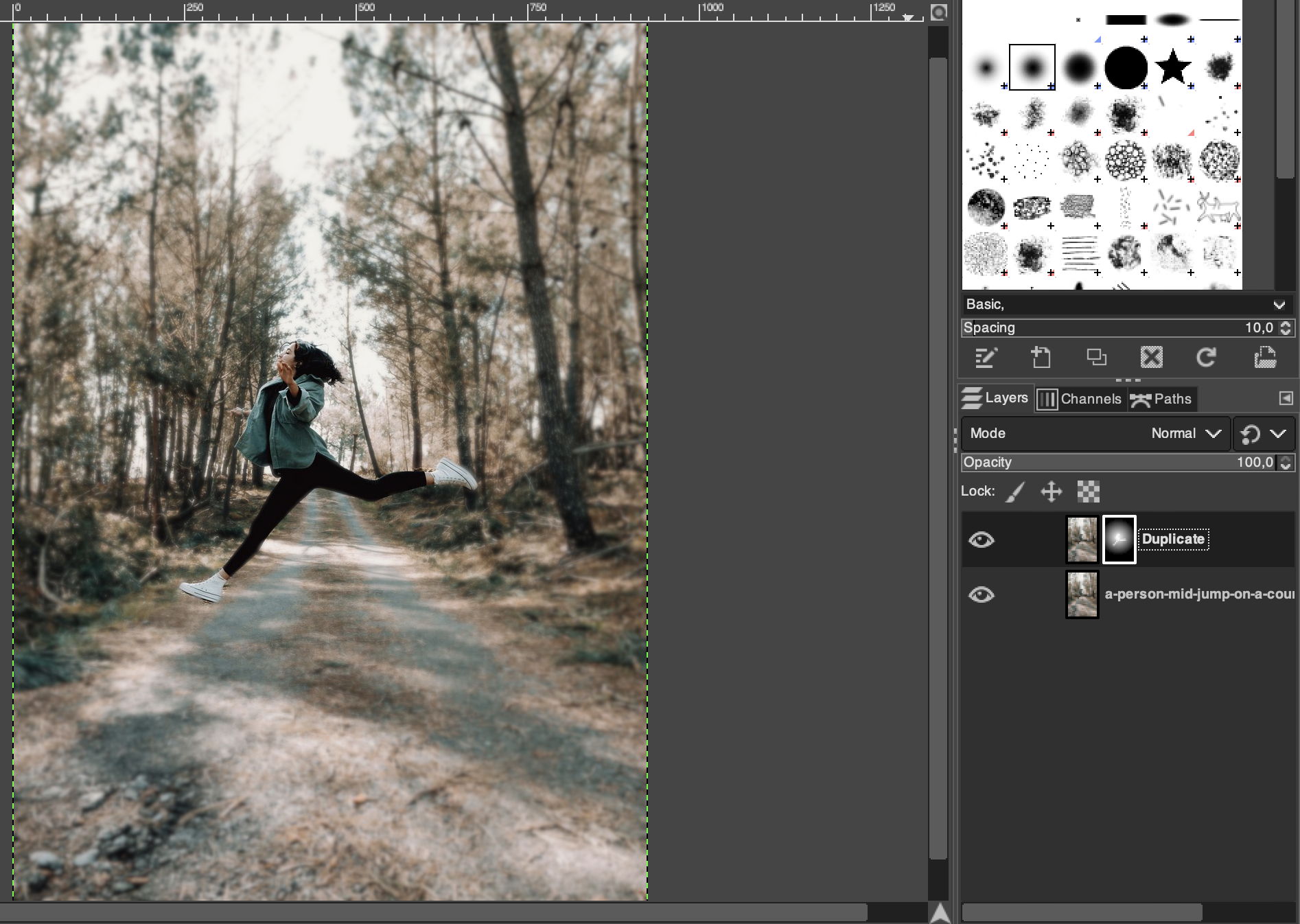Duplicate the selected brush

point(1096,358)
